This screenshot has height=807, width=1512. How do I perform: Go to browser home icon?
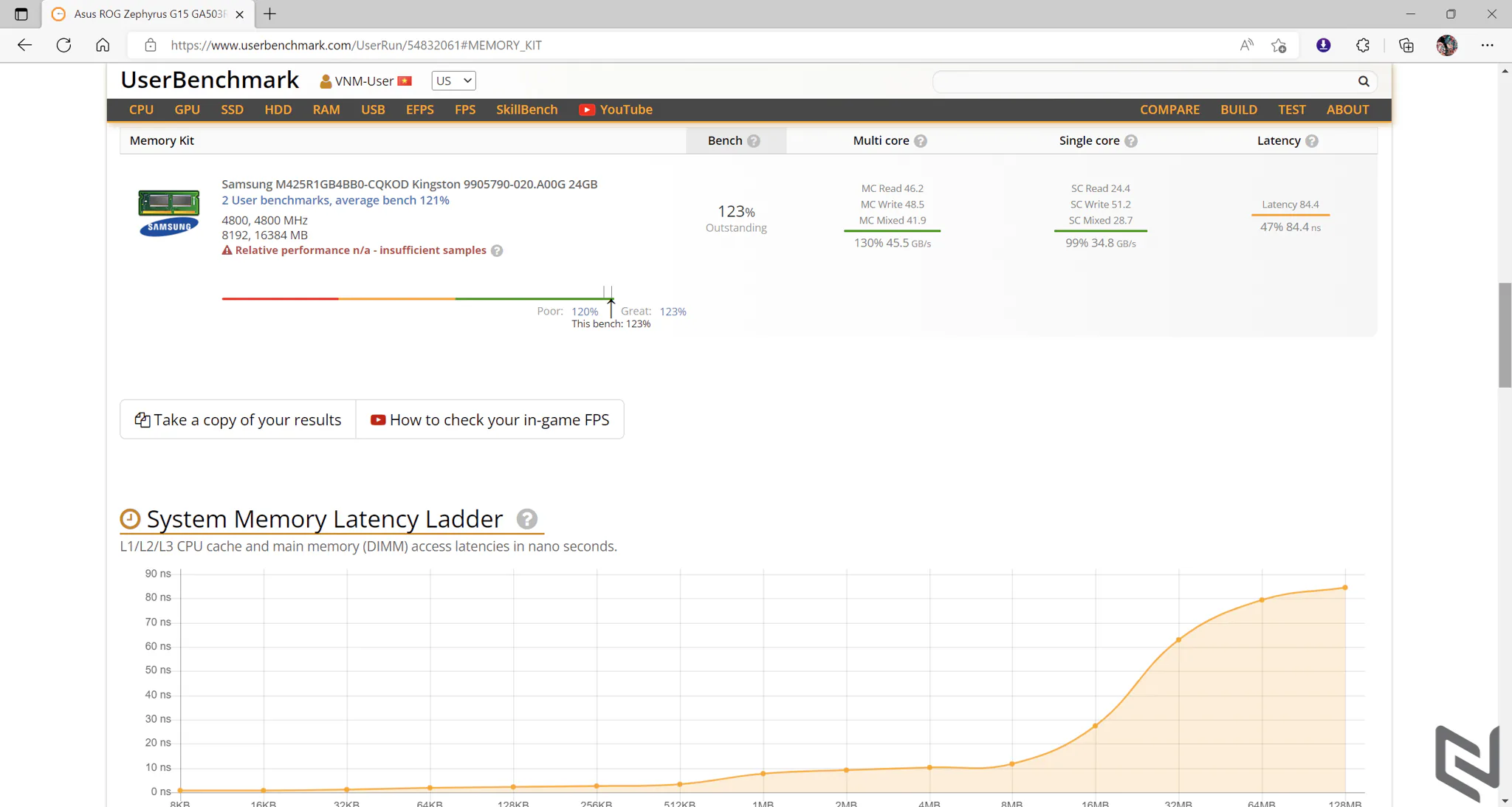[103, 45]
